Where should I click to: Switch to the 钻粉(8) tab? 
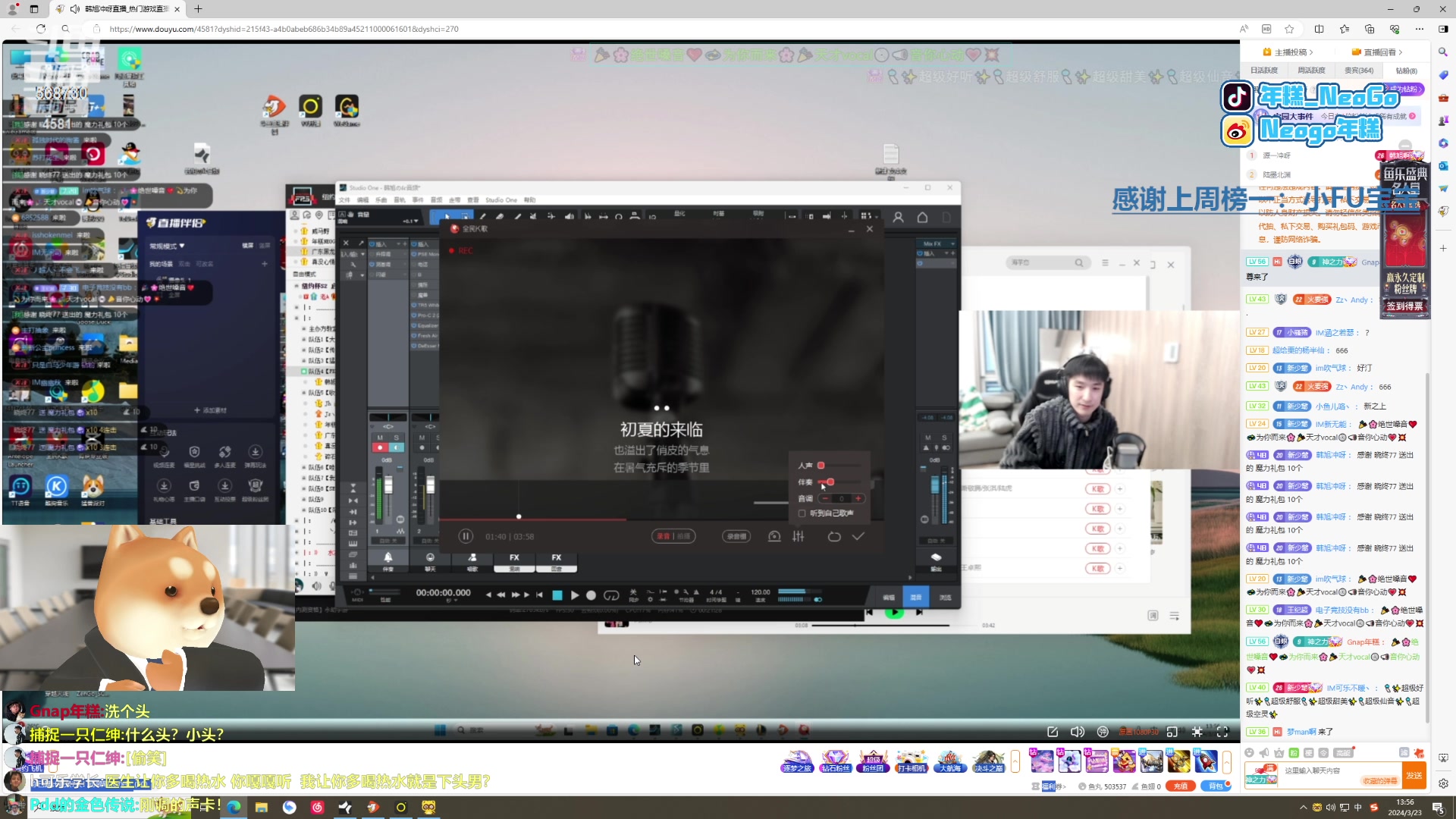pyautogui.click(x=1407, y=71)
